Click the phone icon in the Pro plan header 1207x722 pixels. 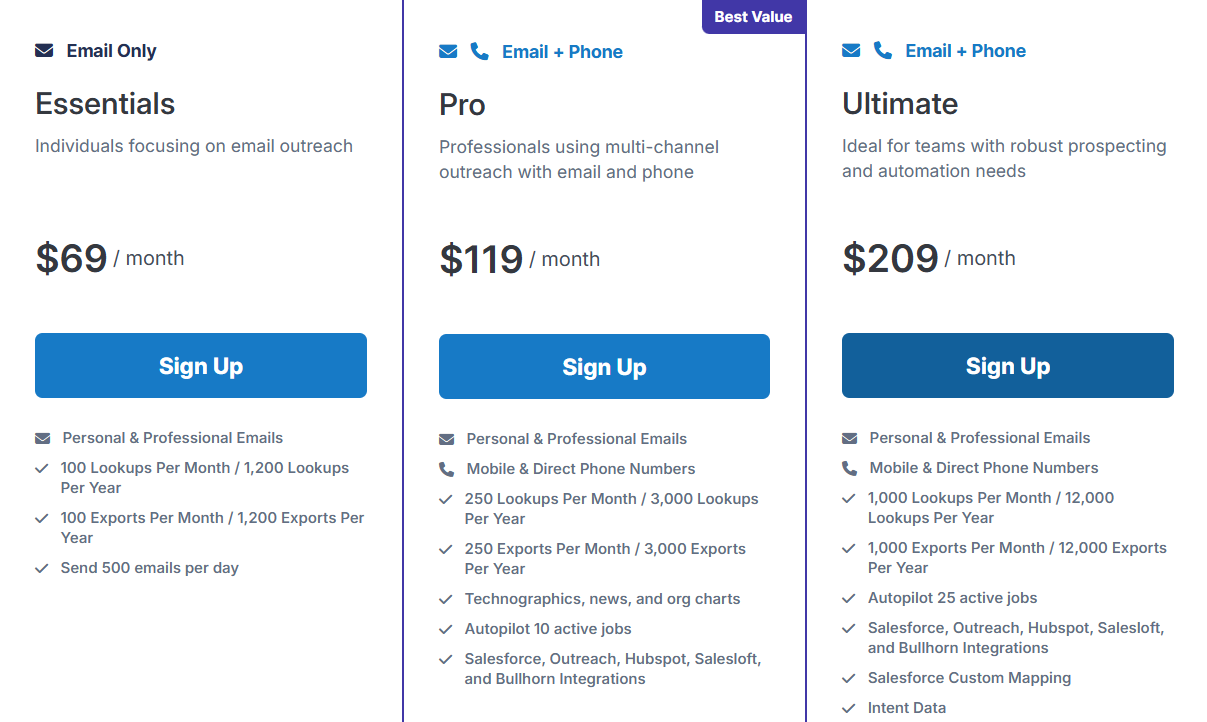coord(478,50)
